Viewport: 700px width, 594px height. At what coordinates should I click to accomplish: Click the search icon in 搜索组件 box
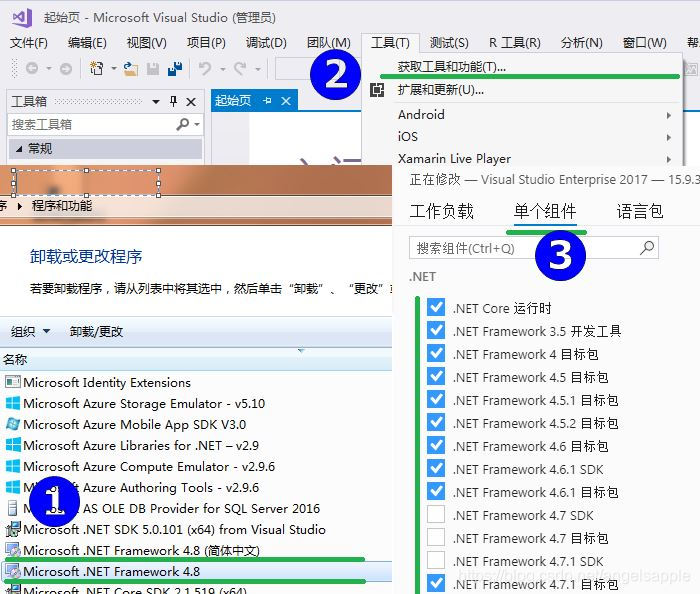click(x=647, y=247)
